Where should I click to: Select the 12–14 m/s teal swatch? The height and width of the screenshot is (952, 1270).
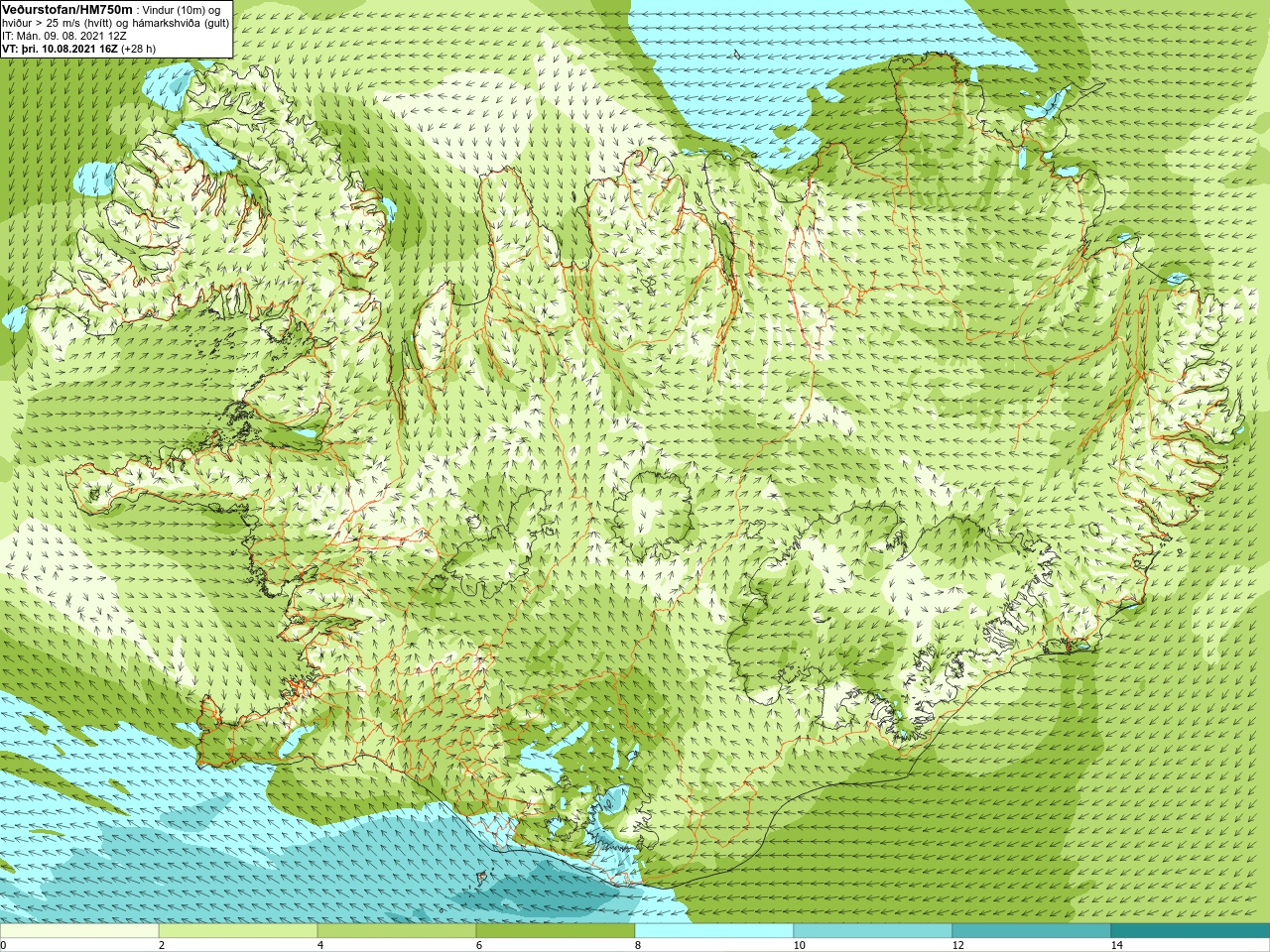coord(1032,931)
